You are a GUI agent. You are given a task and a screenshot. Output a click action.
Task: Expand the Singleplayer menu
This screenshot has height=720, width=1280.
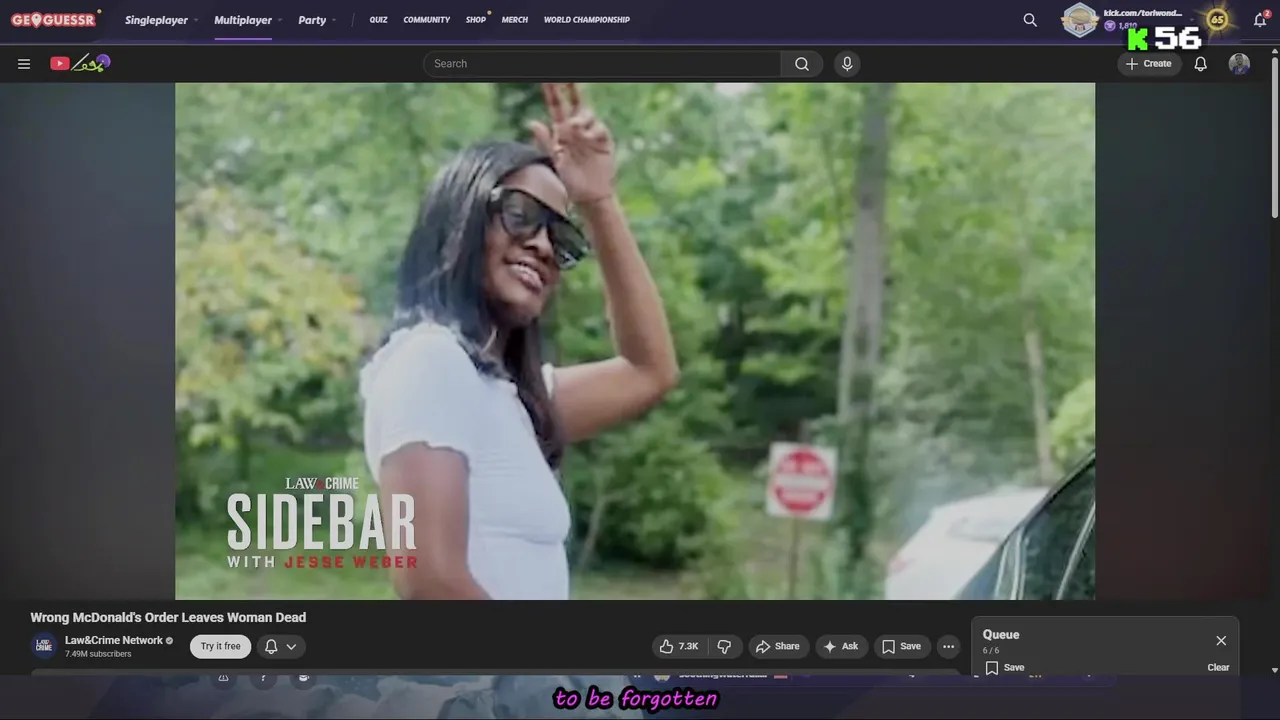coord(160,20)
